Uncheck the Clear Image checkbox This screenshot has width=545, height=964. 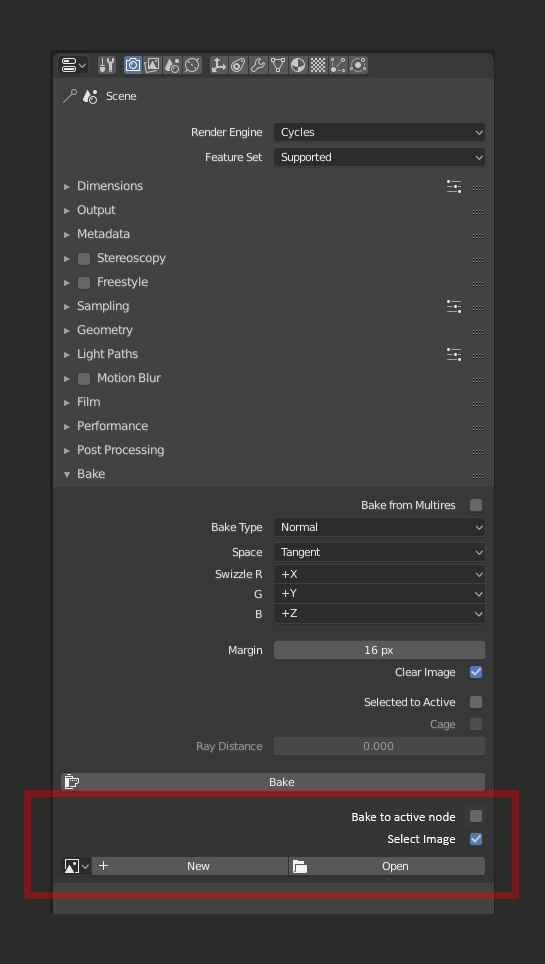point(476,672)
